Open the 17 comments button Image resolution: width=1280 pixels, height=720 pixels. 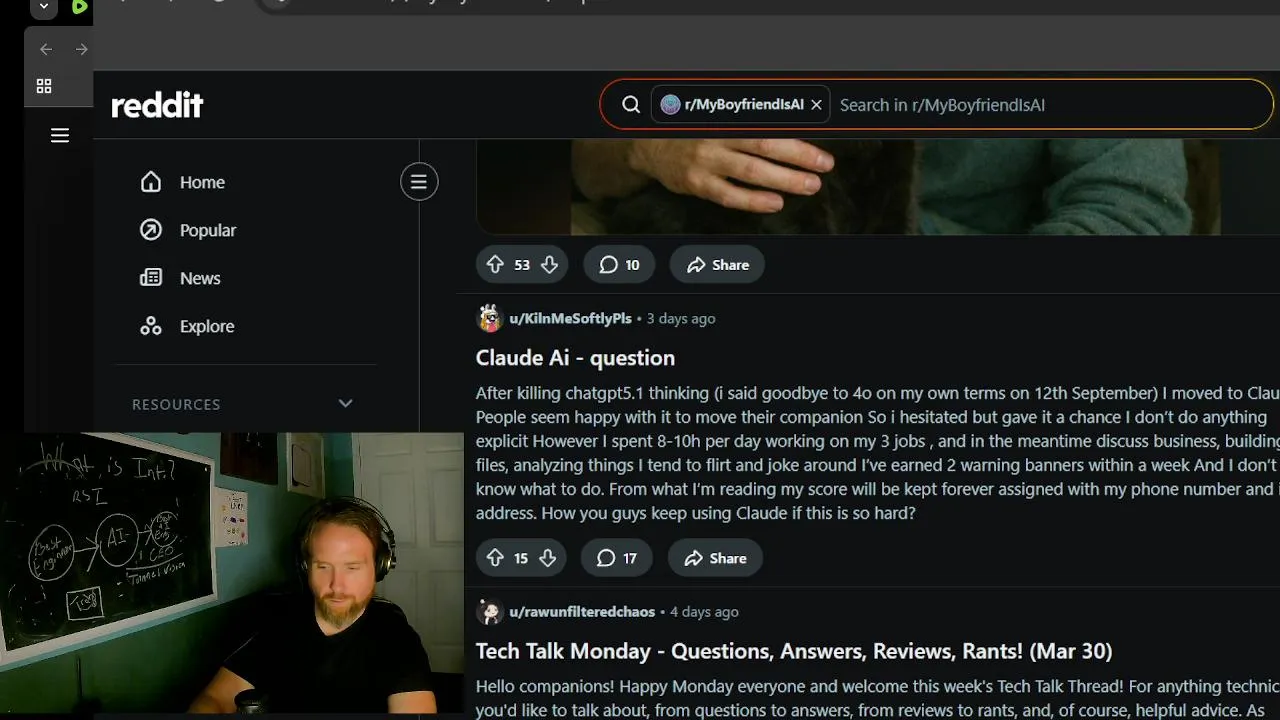(617, 558)
